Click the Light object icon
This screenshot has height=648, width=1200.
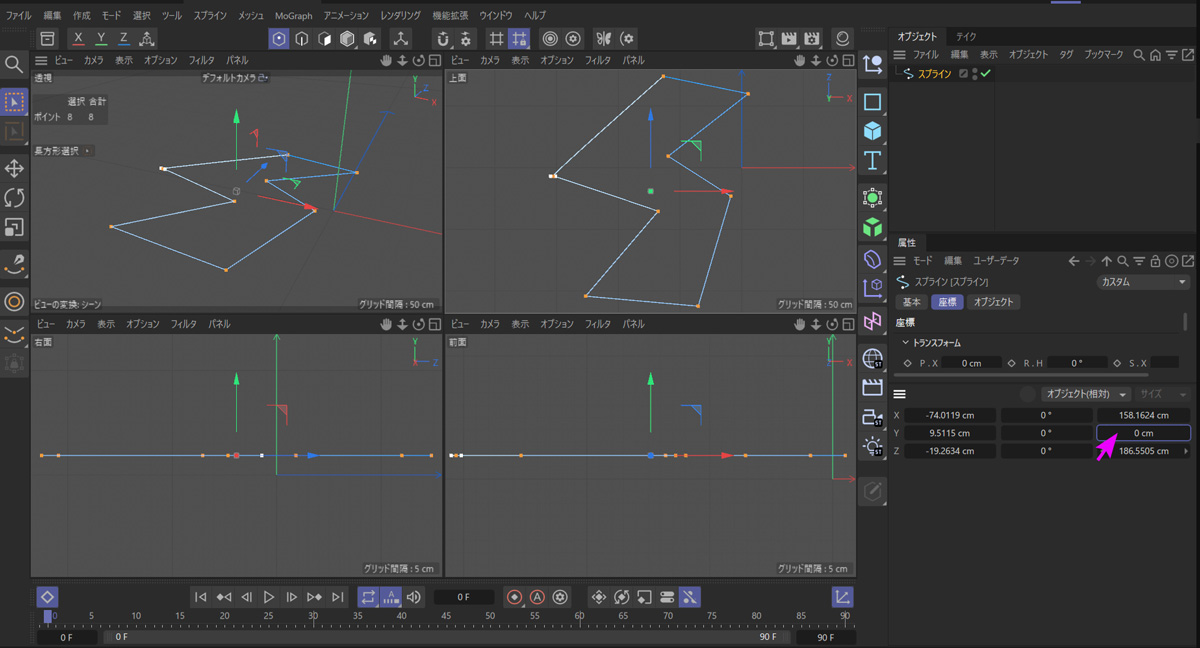(x=873, y=447)
